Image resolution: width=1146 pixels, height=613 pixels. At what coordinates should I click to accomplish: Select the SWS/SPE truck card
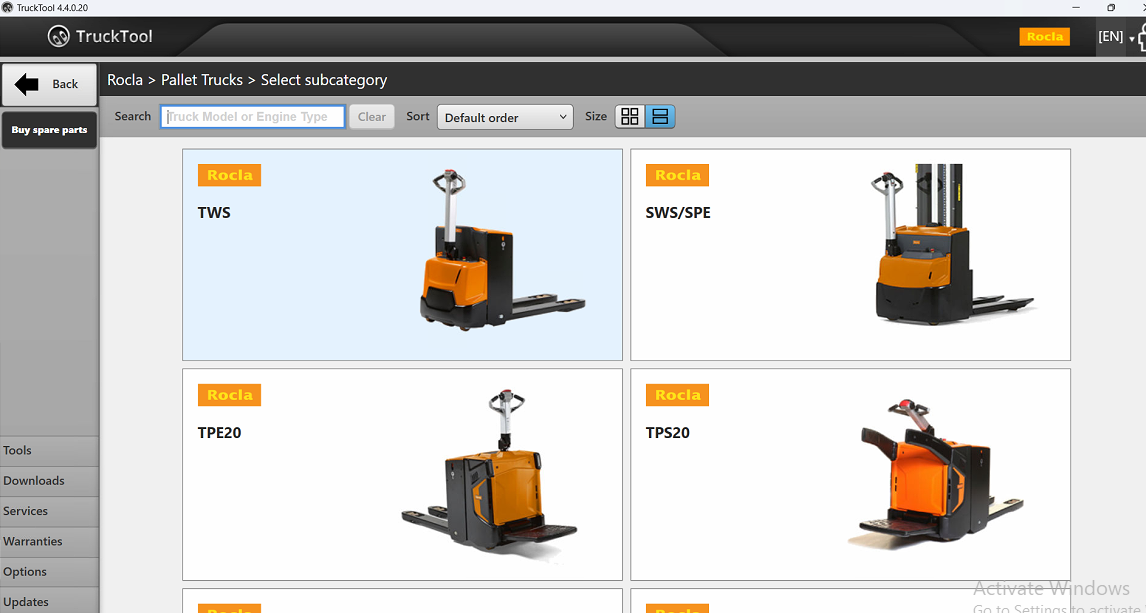coord(850,255)
